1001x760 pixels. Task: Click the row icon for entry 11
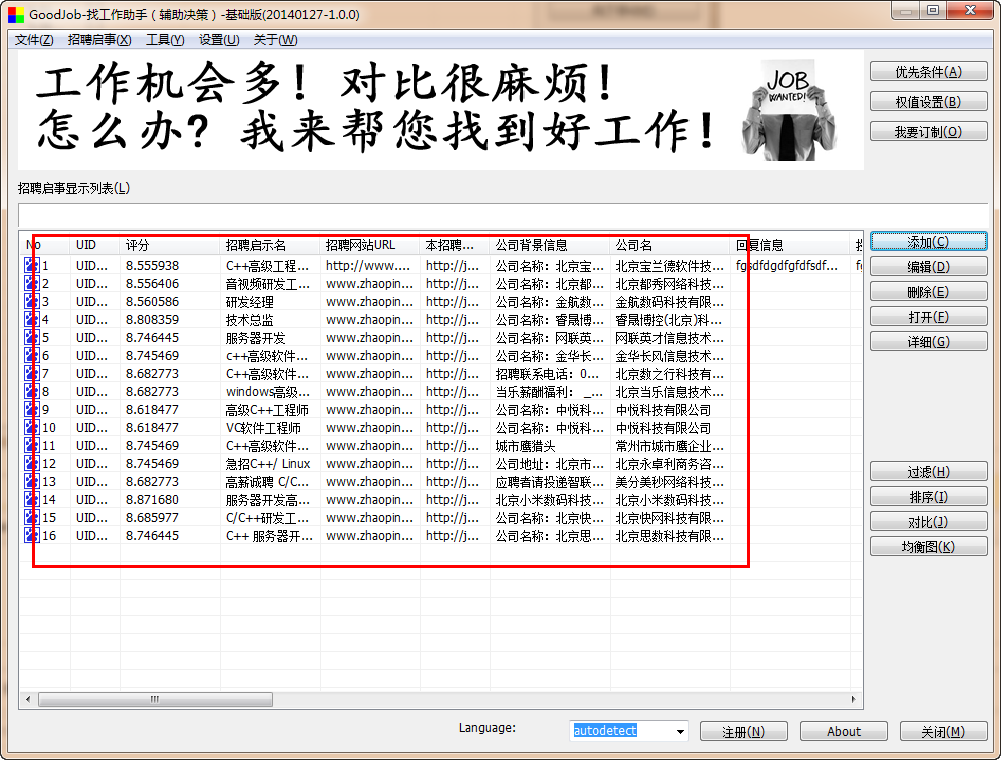[x=32, y=445]
